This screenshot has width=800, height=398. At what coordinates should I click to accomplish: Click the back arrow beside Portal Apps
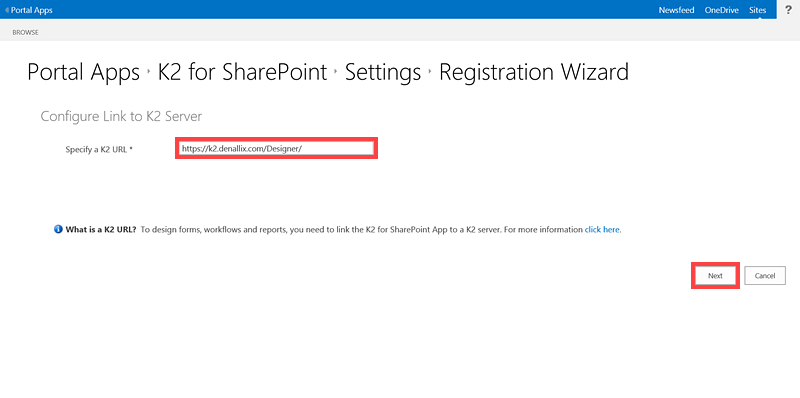(7, 10)
